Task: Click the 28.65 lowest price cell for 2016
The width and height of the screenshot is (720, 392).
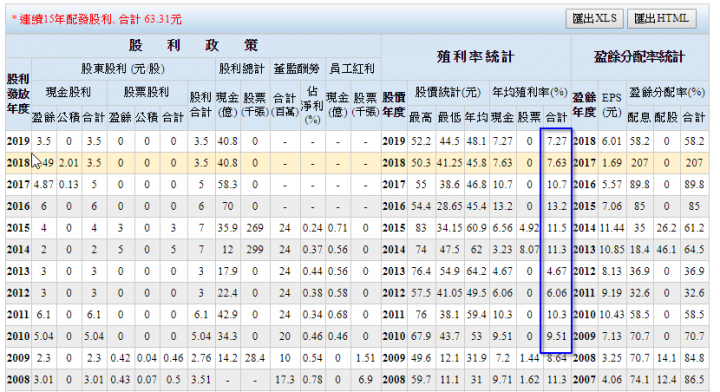Action: point(449,206)
